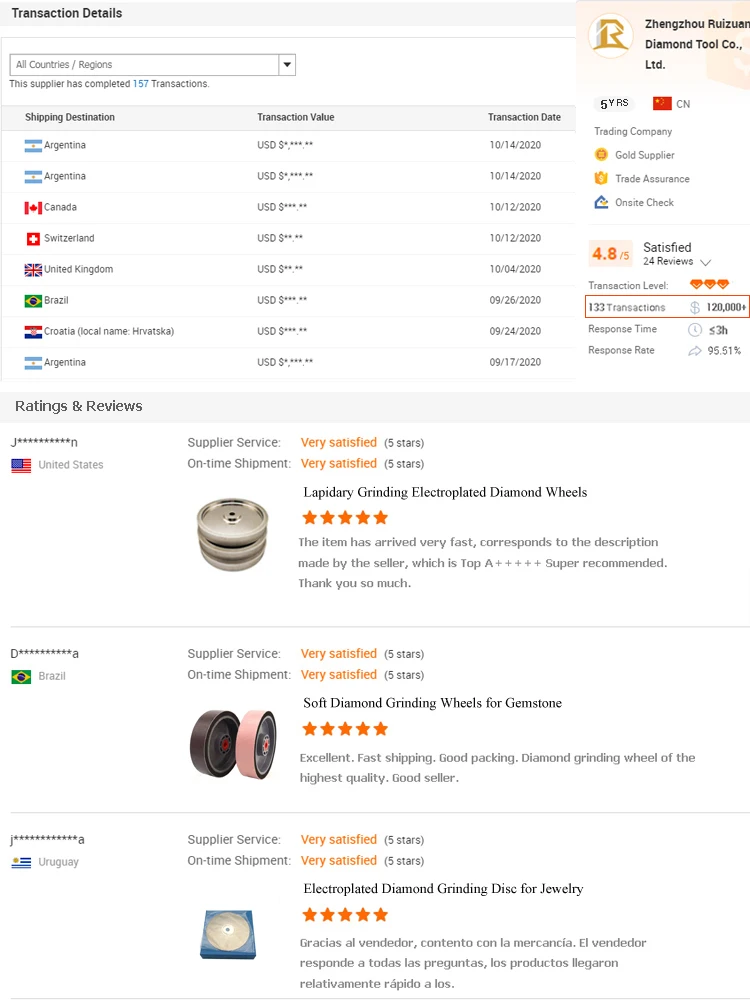Open Soft Diamond Grinding Wheels for Gemstone

432,703
